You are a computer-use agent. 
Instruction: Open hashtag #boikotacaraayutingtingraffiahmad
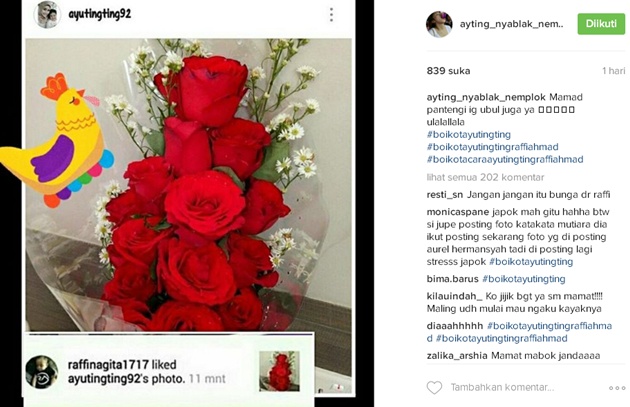point(505,159)
